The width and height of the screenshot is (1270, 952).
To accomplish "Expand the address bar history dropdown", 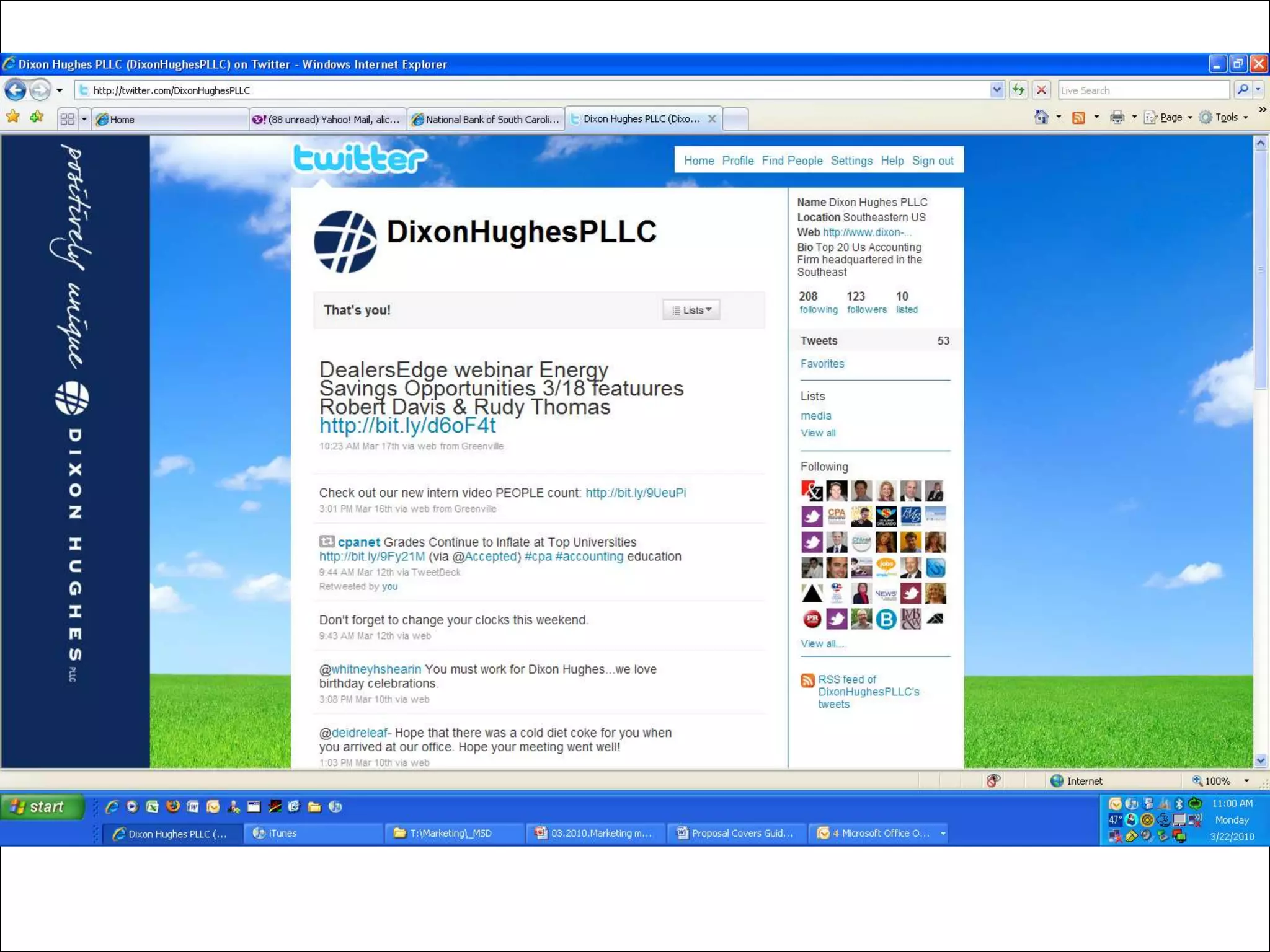I will point(997,90).
